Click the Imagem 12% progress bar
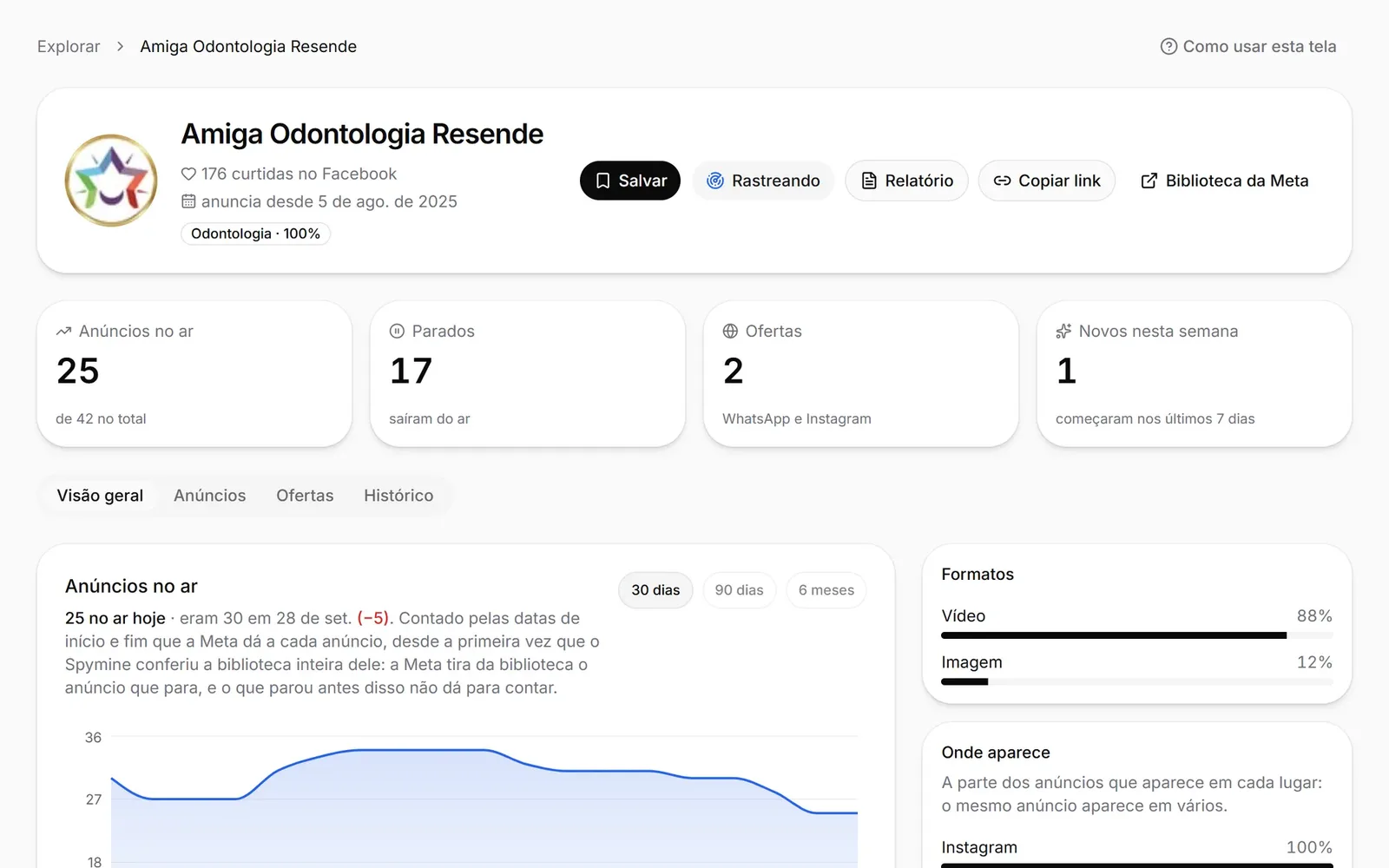Viewport: 1389px width, 868px height. point(1136,681)
